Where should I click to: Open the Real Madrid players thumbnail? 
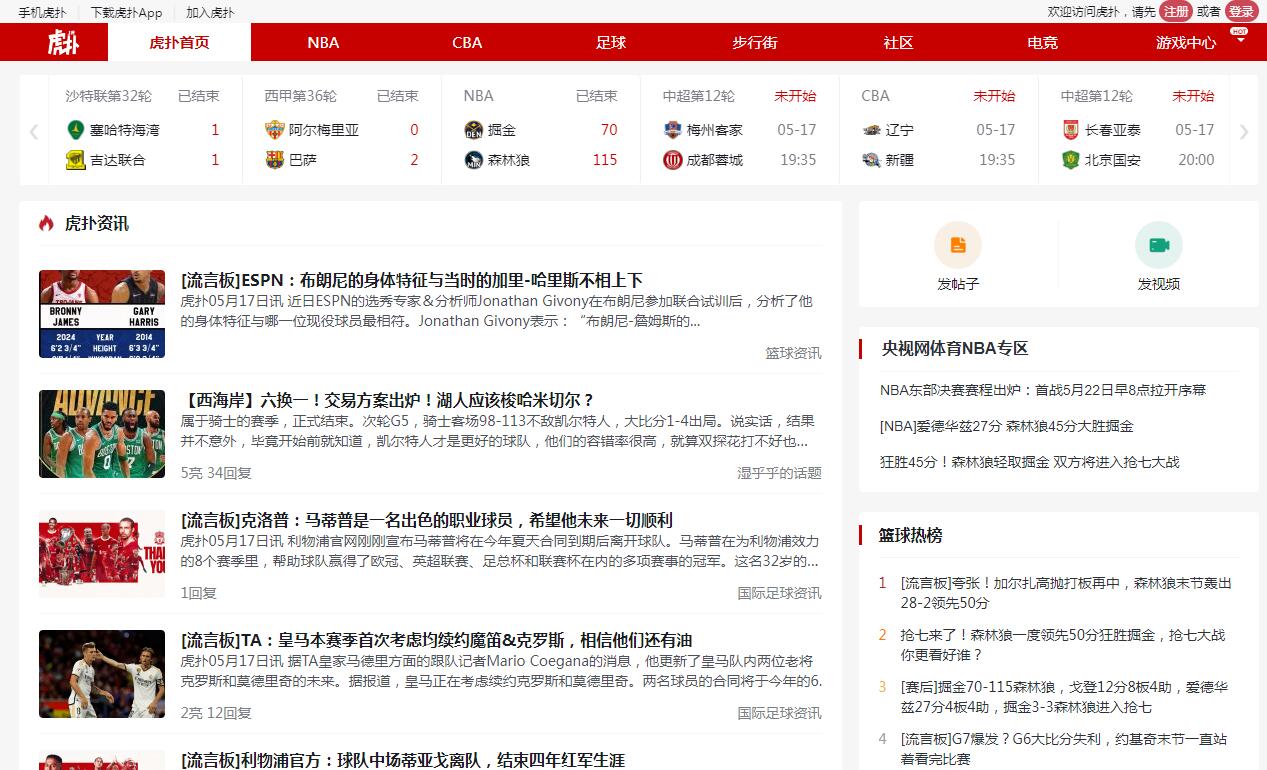[x=102, y=674]
